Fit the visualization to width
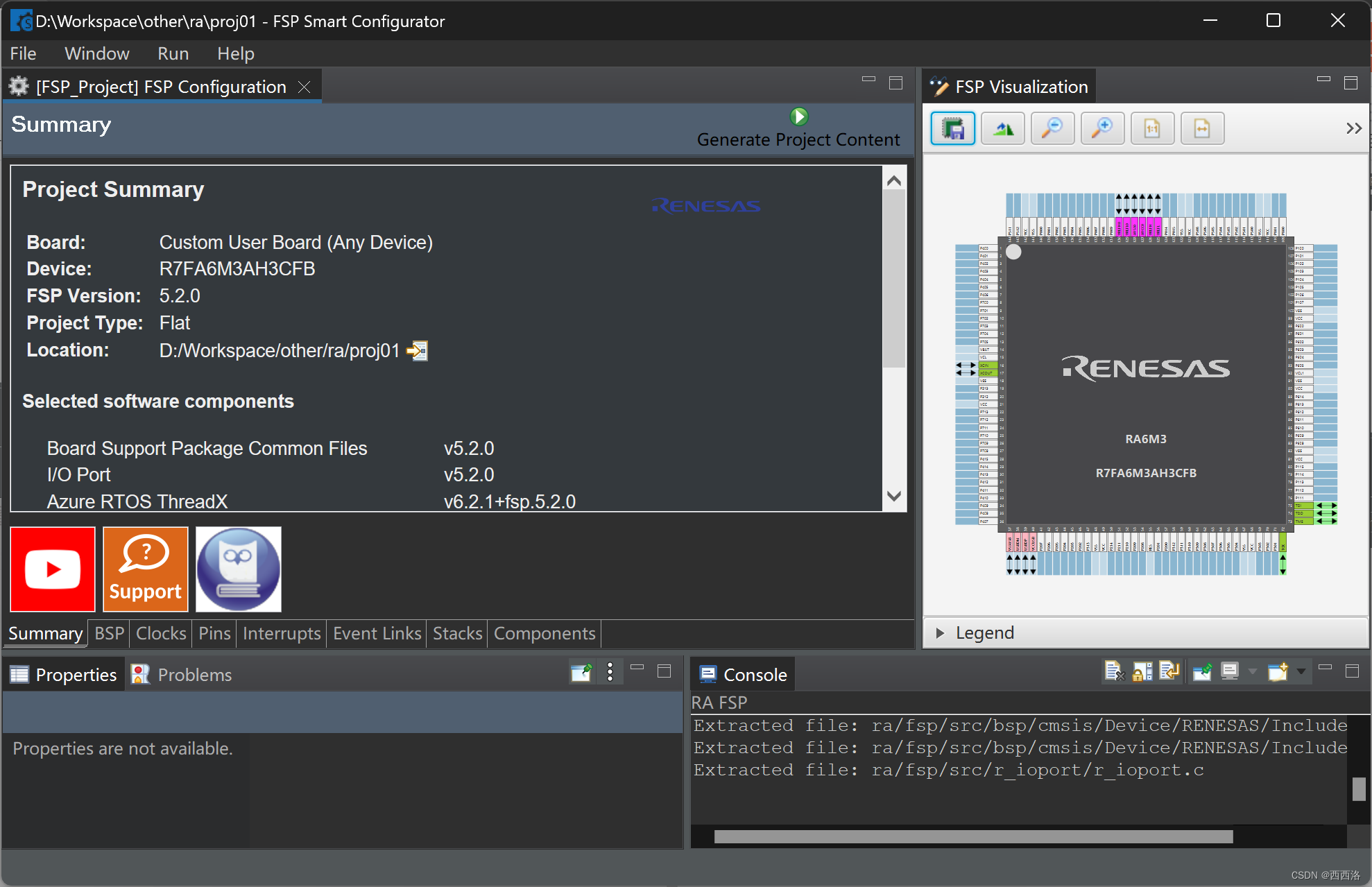This screenshot has height=887, width=1372. pos(1203,128)
